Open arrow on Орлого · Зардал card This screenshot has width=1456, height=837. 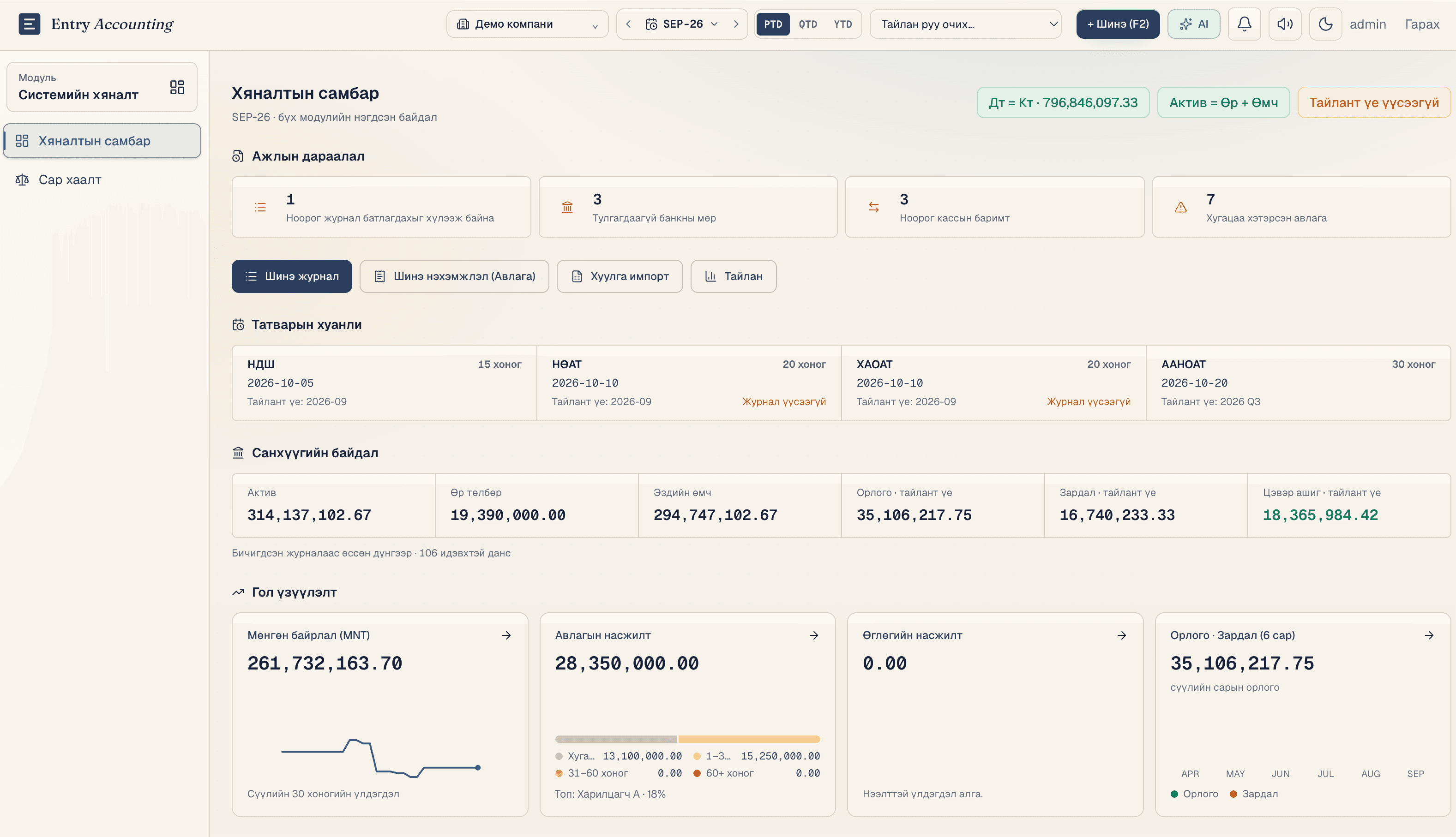1429,635
